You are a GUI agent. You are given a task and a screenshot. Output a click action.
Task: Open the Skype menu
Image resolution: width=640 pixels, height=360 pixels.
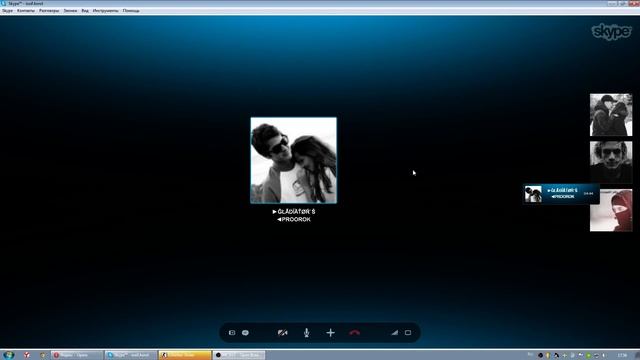pyautogui.click(x=7, y=11)
